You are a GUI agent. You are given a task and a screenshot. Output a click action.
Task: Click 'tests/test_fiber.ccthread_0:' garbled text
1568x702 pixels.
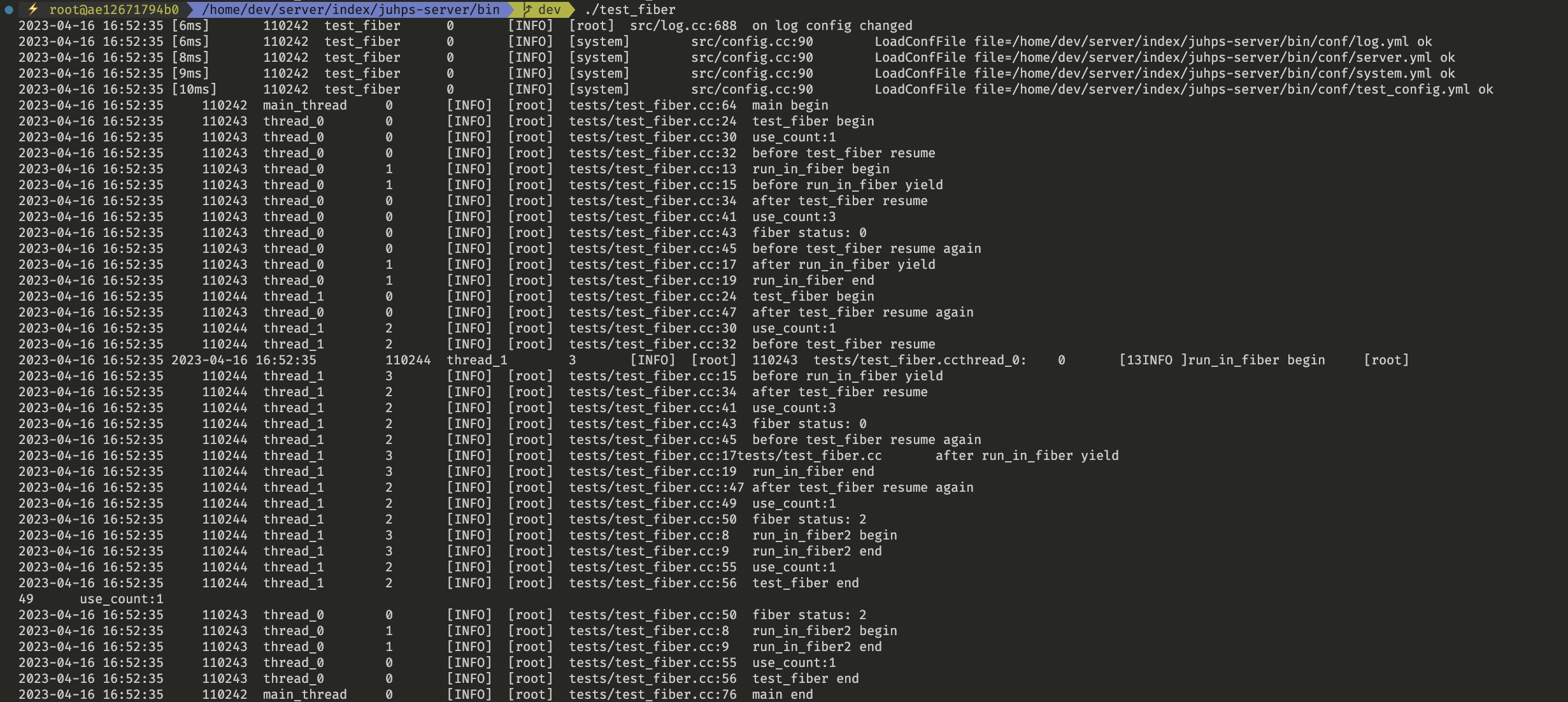click(920, 360)
